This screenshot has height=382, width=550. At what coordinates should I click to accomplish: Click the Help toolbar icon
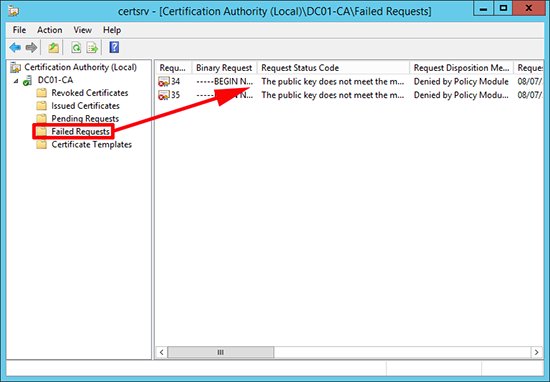114,48
